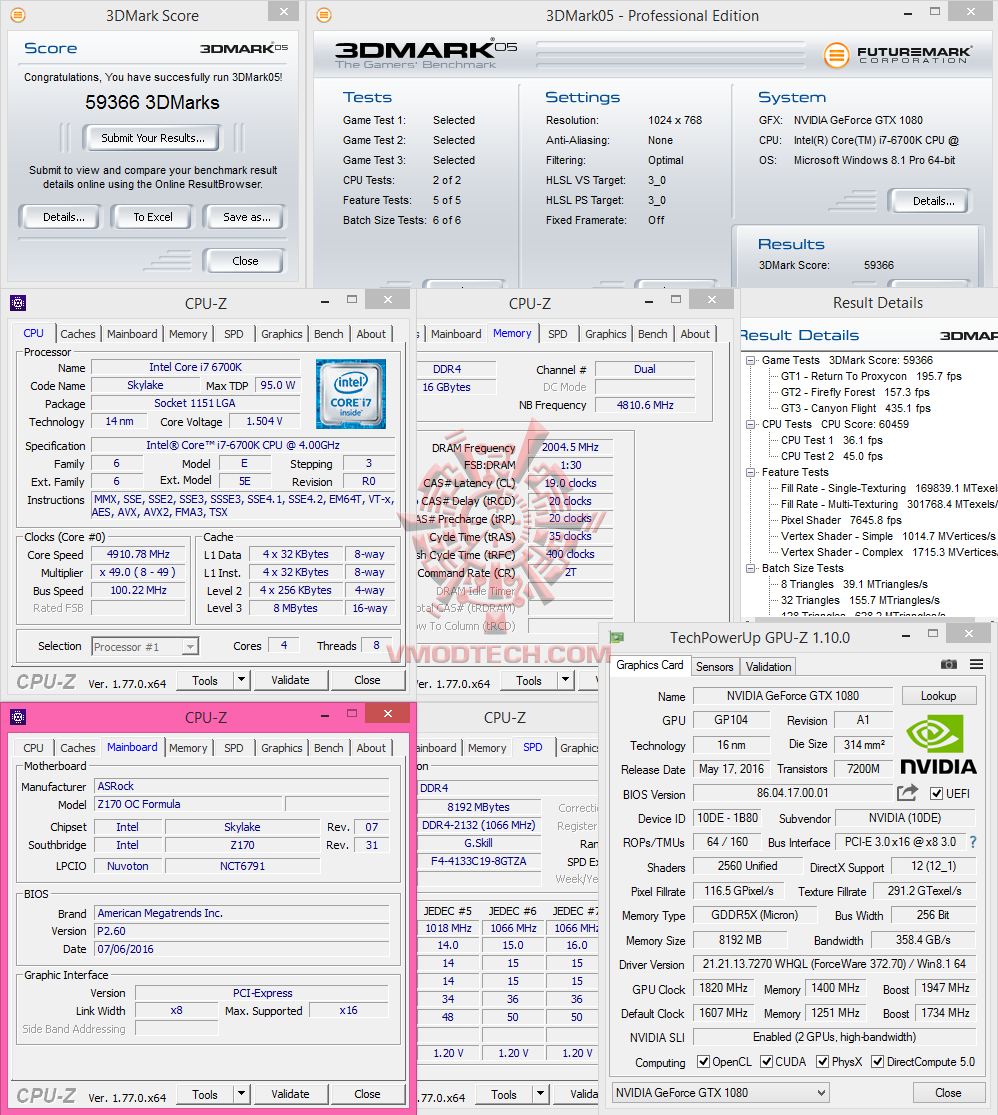
Task: Click the GPU-Z screenshot camera icon
Action: click(x=948, y=664)
